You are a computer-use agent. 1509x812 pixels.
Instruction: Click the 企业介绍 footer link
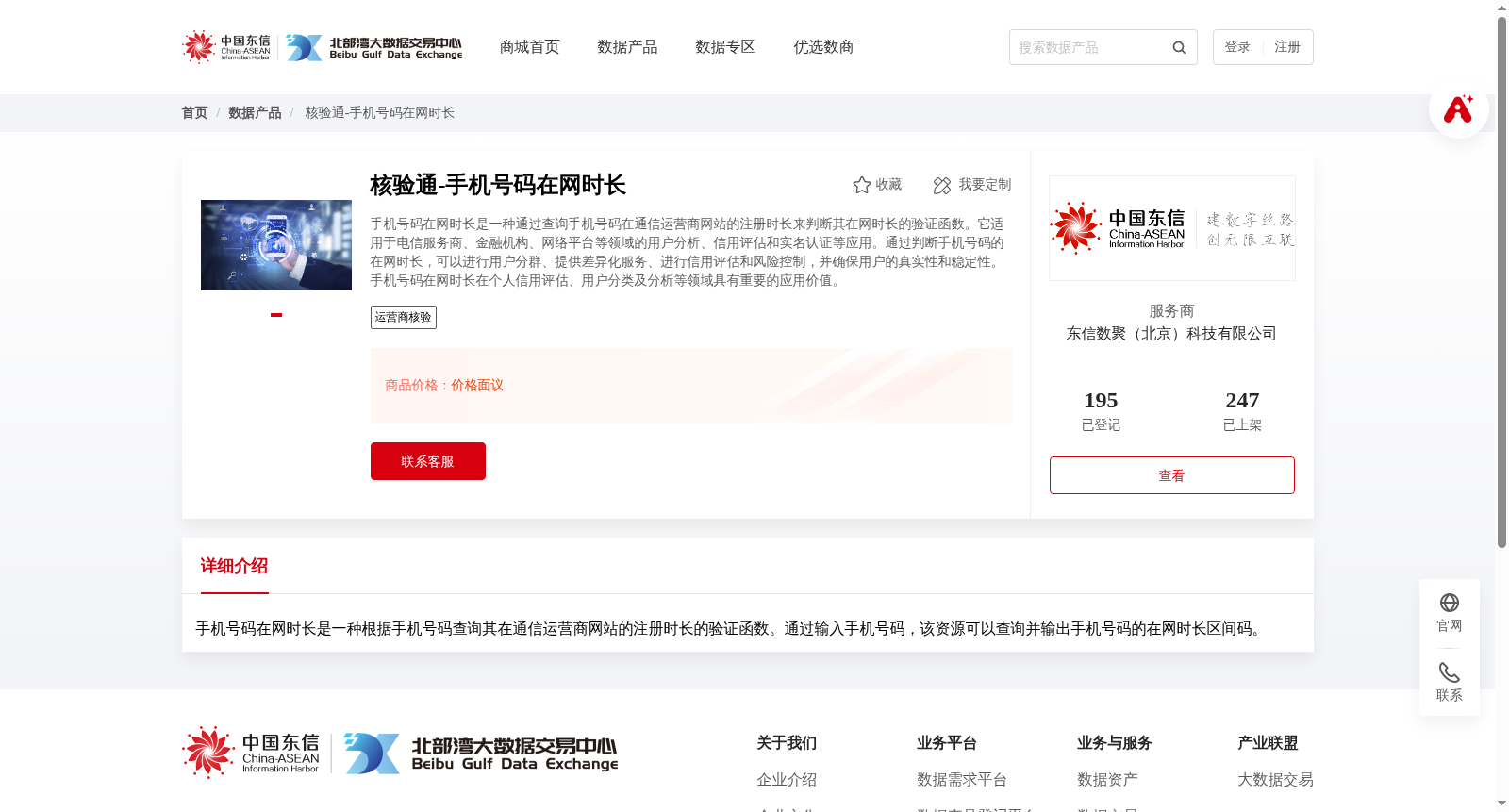787,780
